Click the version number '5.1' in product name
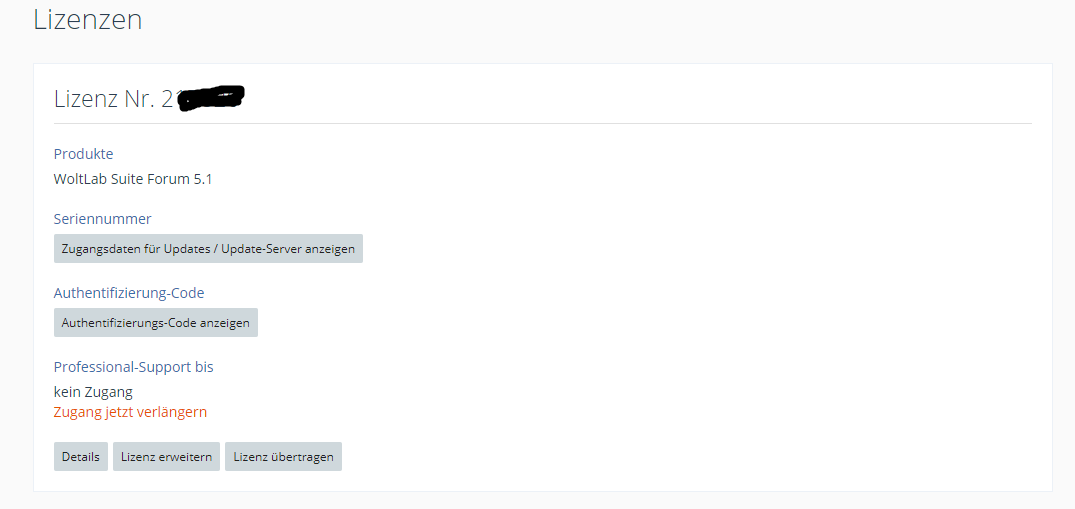 click(x=201, y=179)
